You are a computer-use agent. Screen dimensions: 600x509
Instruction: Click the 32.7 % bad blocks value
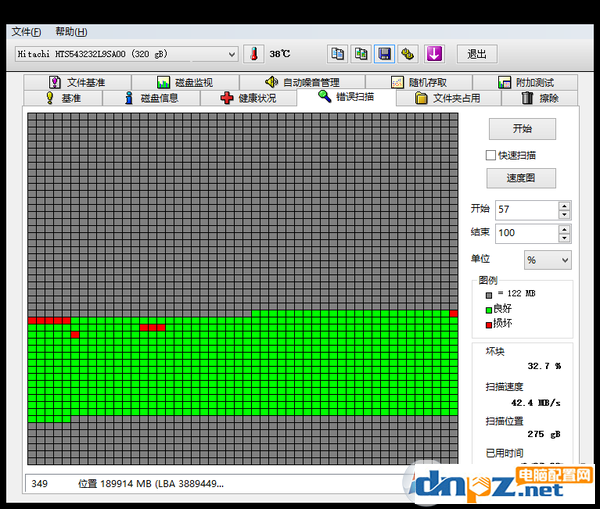(x=544, y=366)
